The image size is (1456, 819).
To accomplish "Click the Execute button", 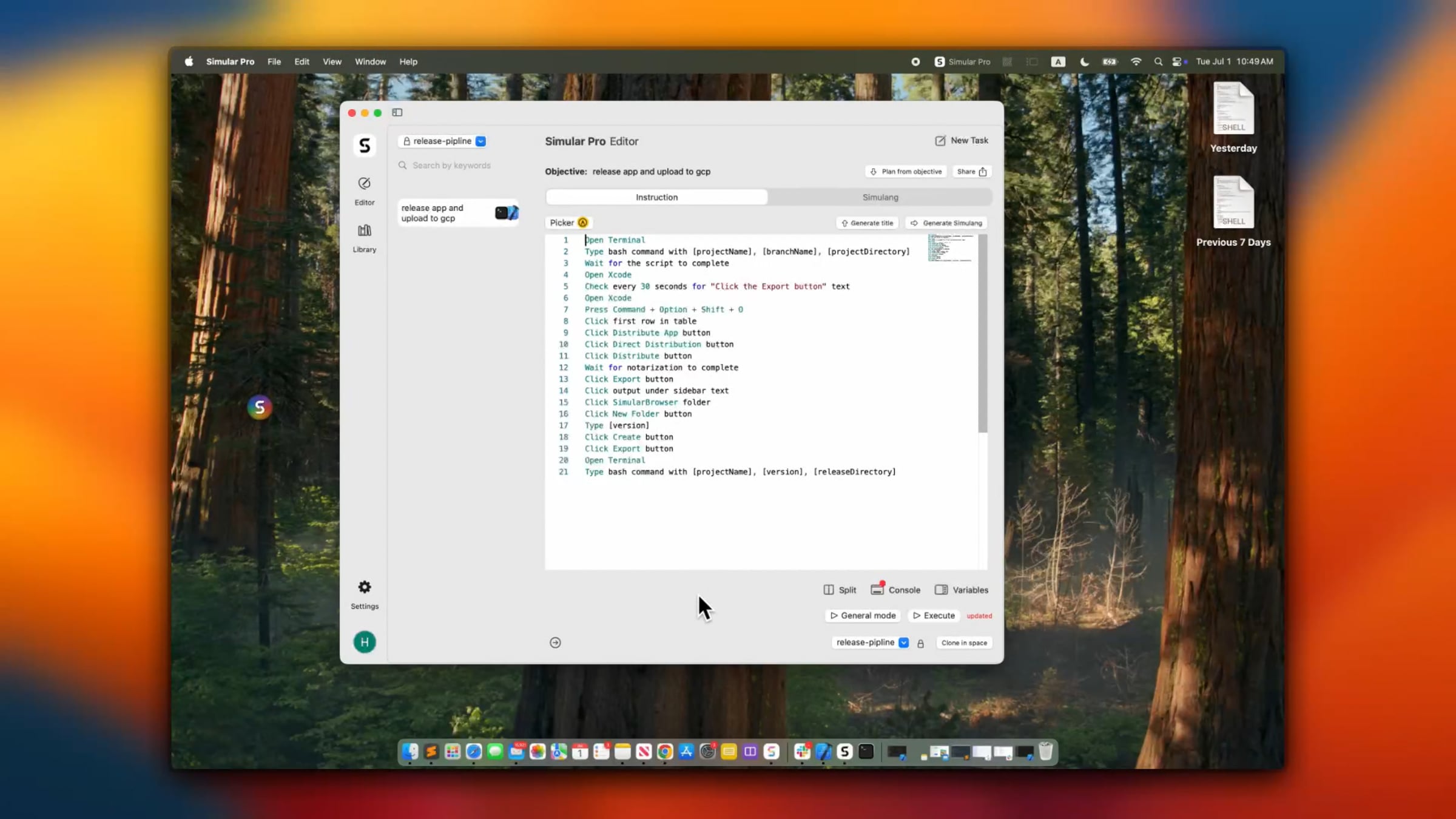I will 934,615.
